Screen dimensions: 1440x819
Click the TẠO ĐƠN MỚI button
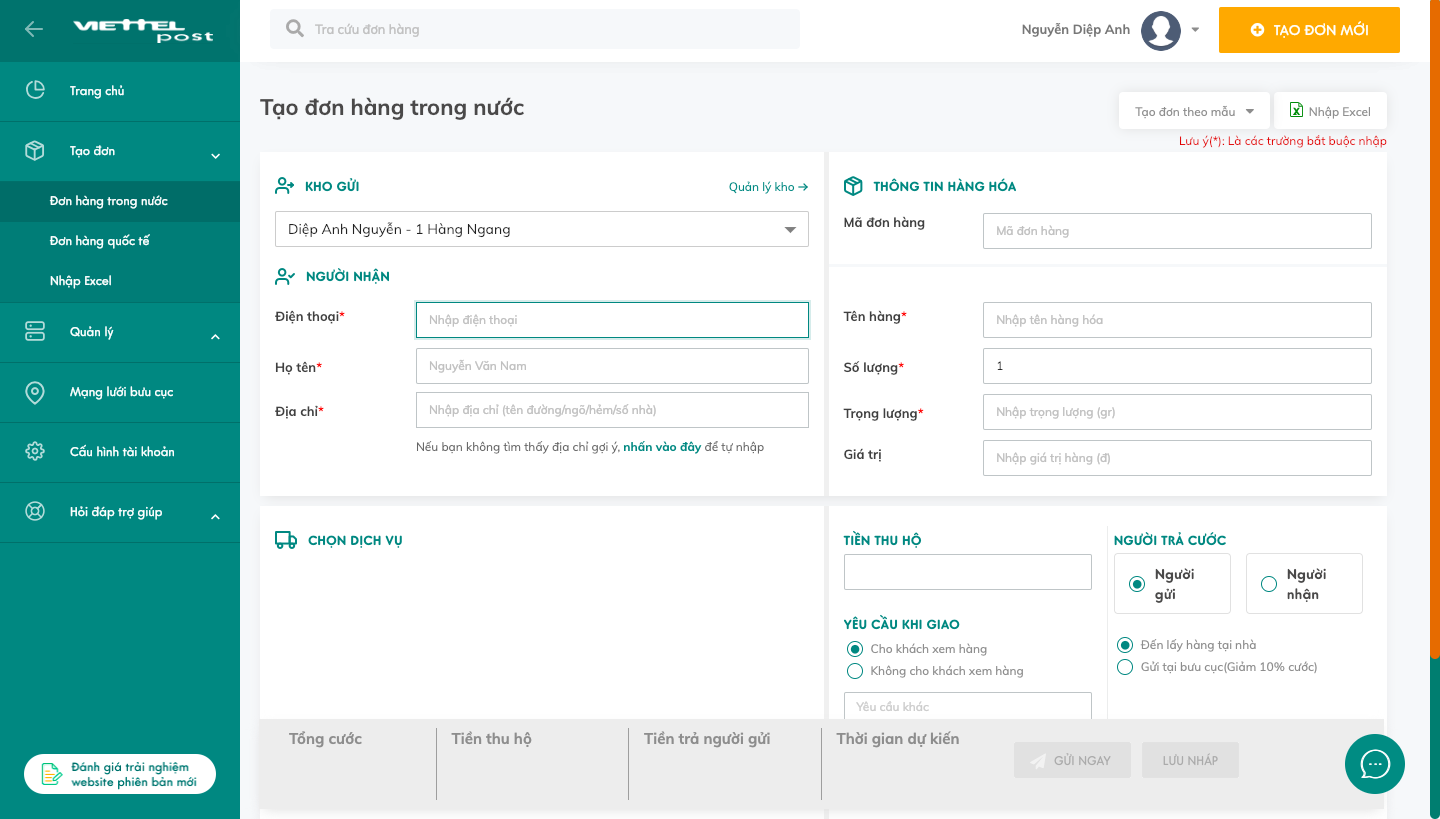[1309, 30]
